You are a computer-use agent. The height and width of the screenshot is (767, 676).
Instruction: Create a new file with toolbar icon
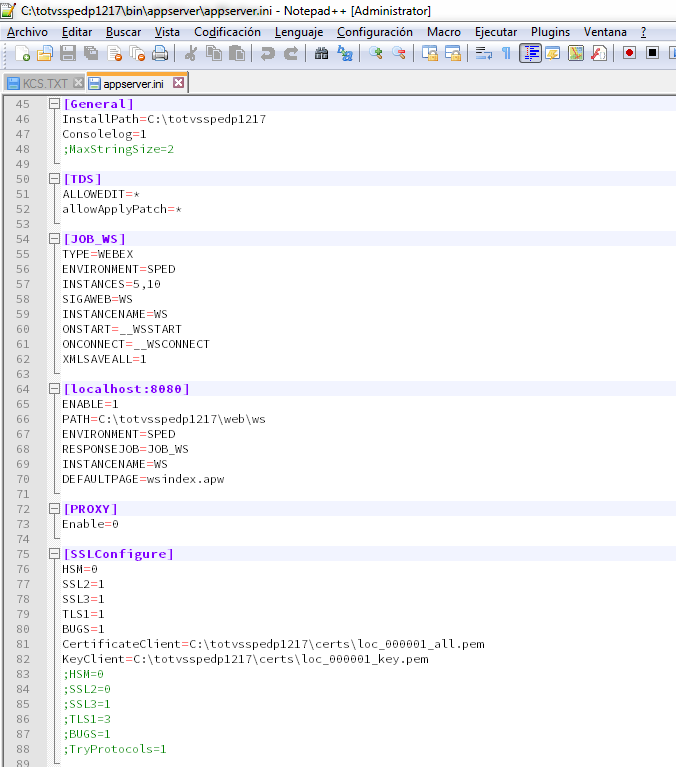pyautogui.click(x=22, y=53)
